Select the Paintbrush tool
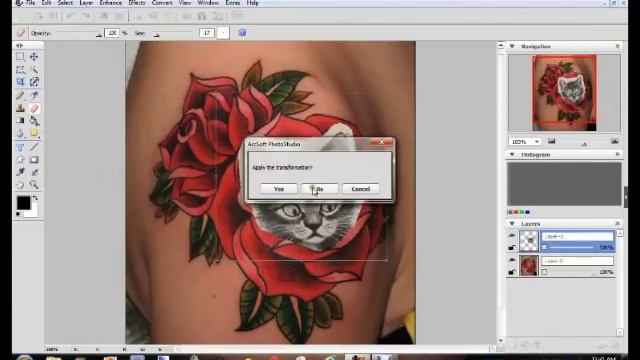The width and height of the screenshot is (640, 360). point(20,96)
